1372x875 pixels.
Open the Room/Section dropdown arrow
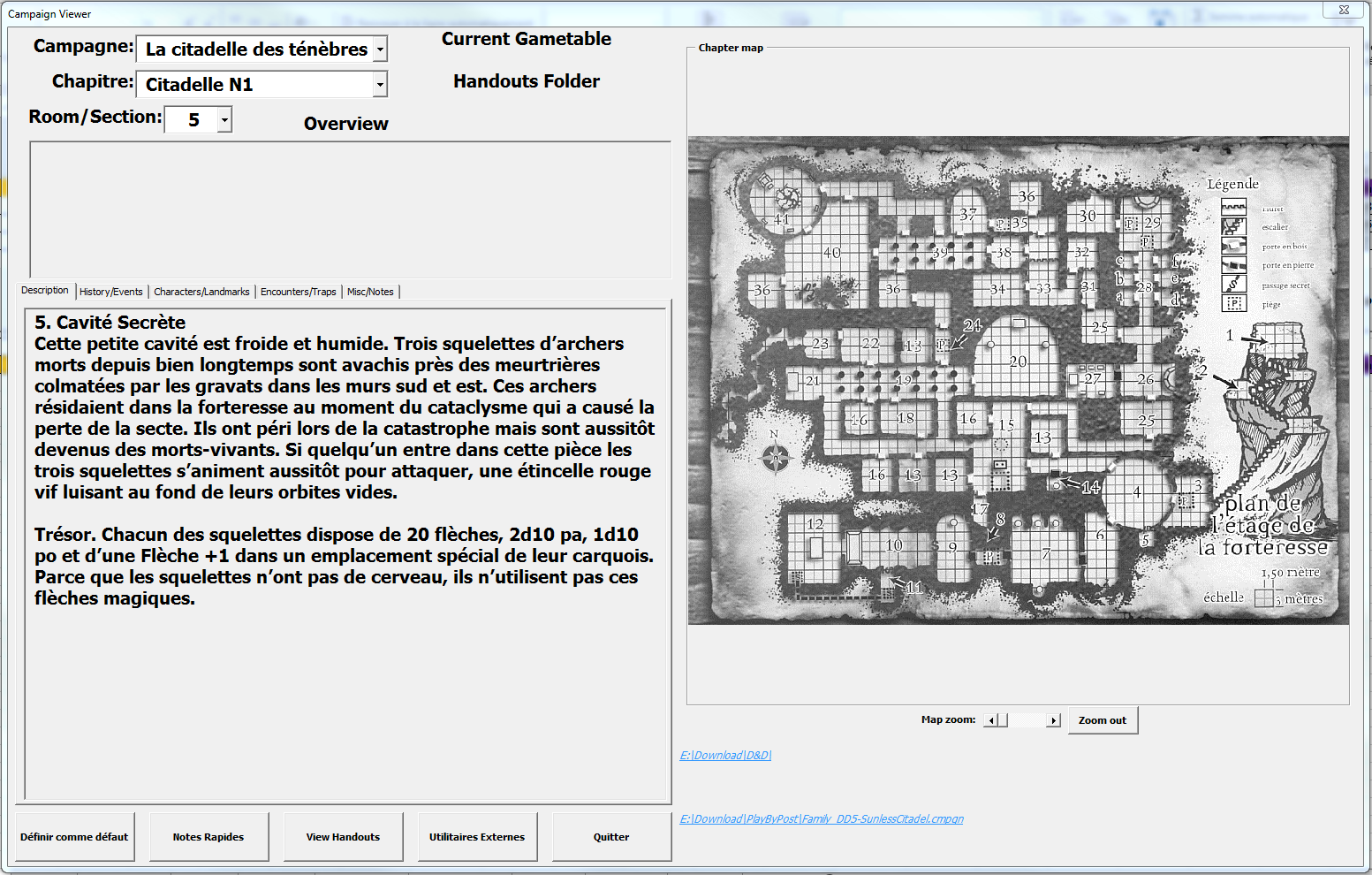224,120
